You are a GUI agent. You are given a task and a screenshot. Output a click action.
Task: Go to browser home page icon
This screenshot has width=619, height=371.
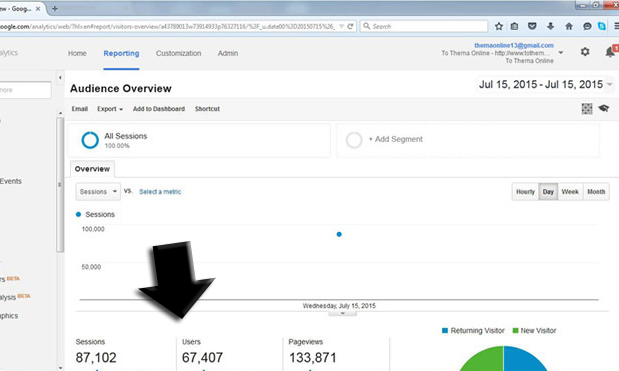pos(569,26)
